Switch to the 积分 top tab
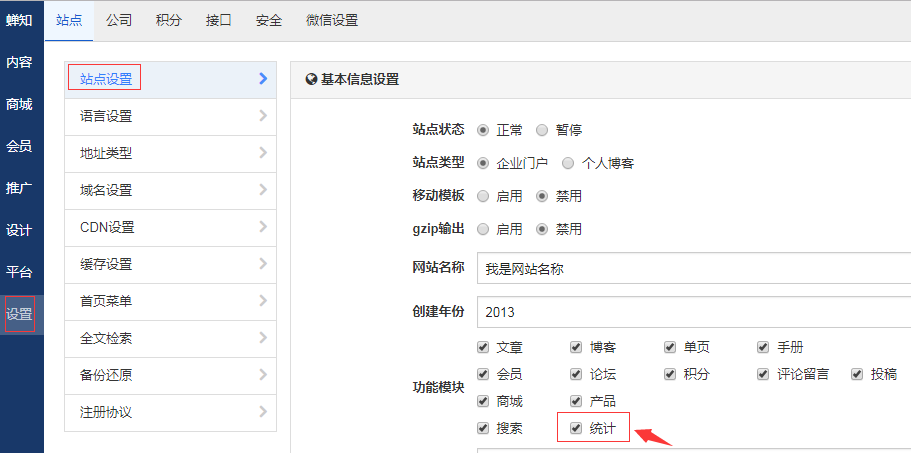This screenshot has width=911, height=453. click(x=168, y=20)
